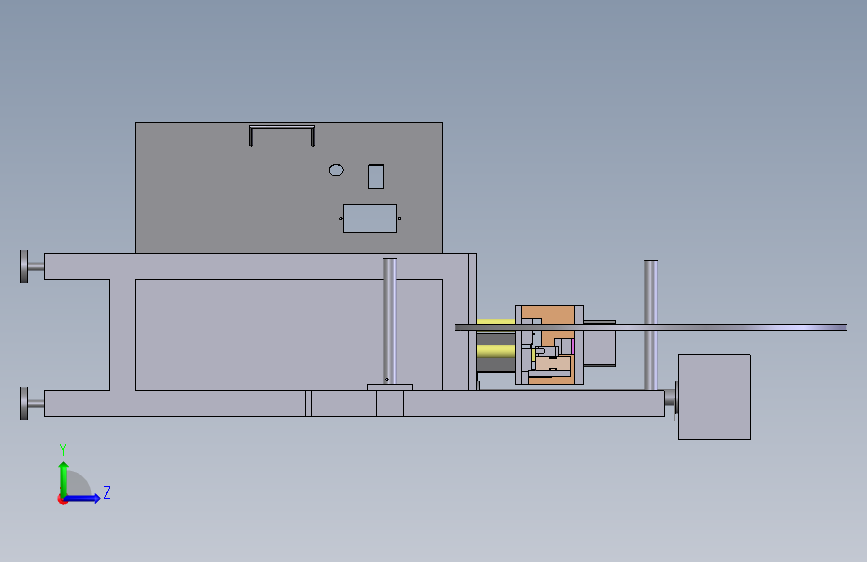Select the yellow cylinder beside the orange block
This screenshot has height=562, width=867.
[496, 351]
